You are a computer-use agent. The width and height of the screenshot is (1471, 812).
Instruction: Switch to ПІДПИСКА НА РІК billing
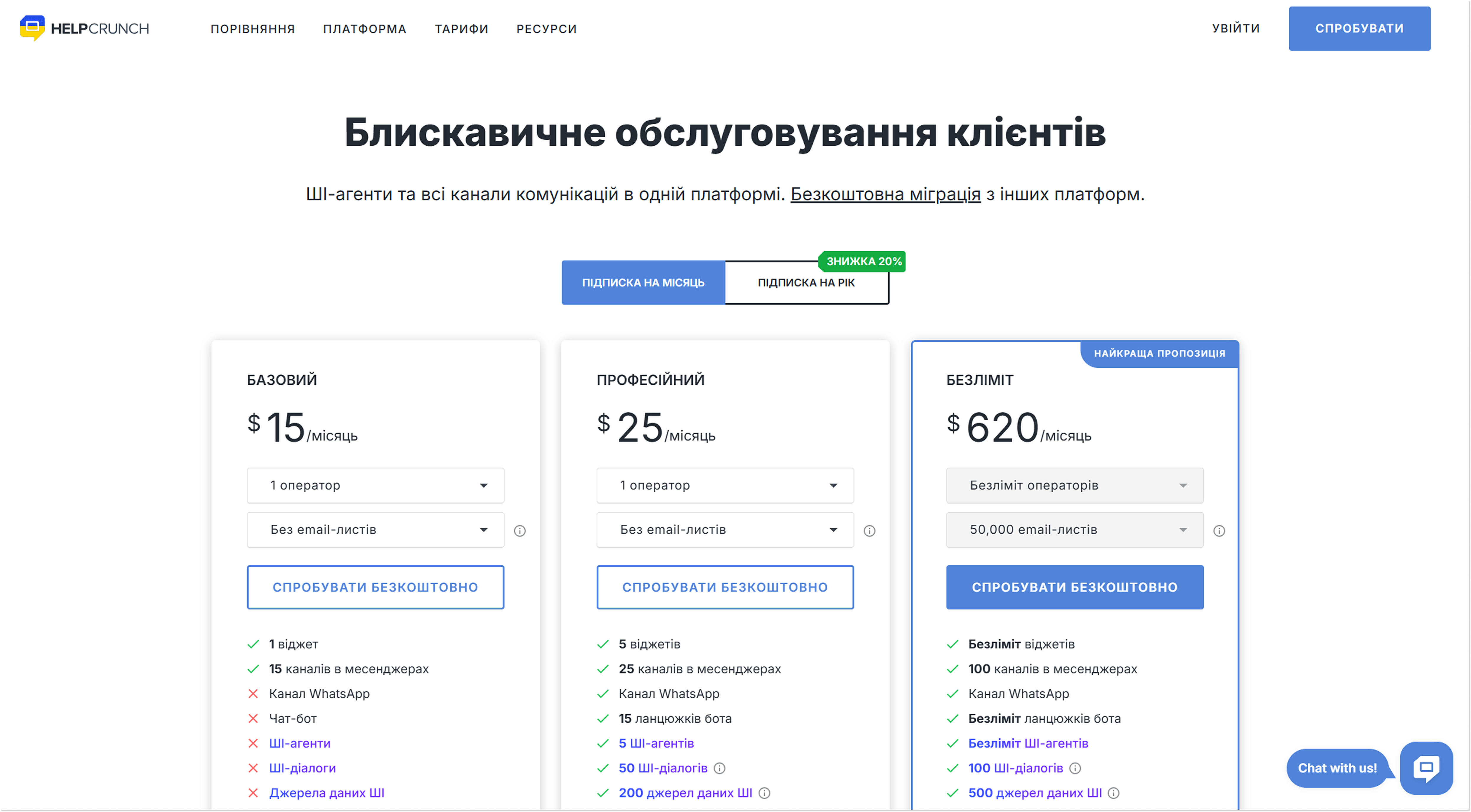(806, 282)
